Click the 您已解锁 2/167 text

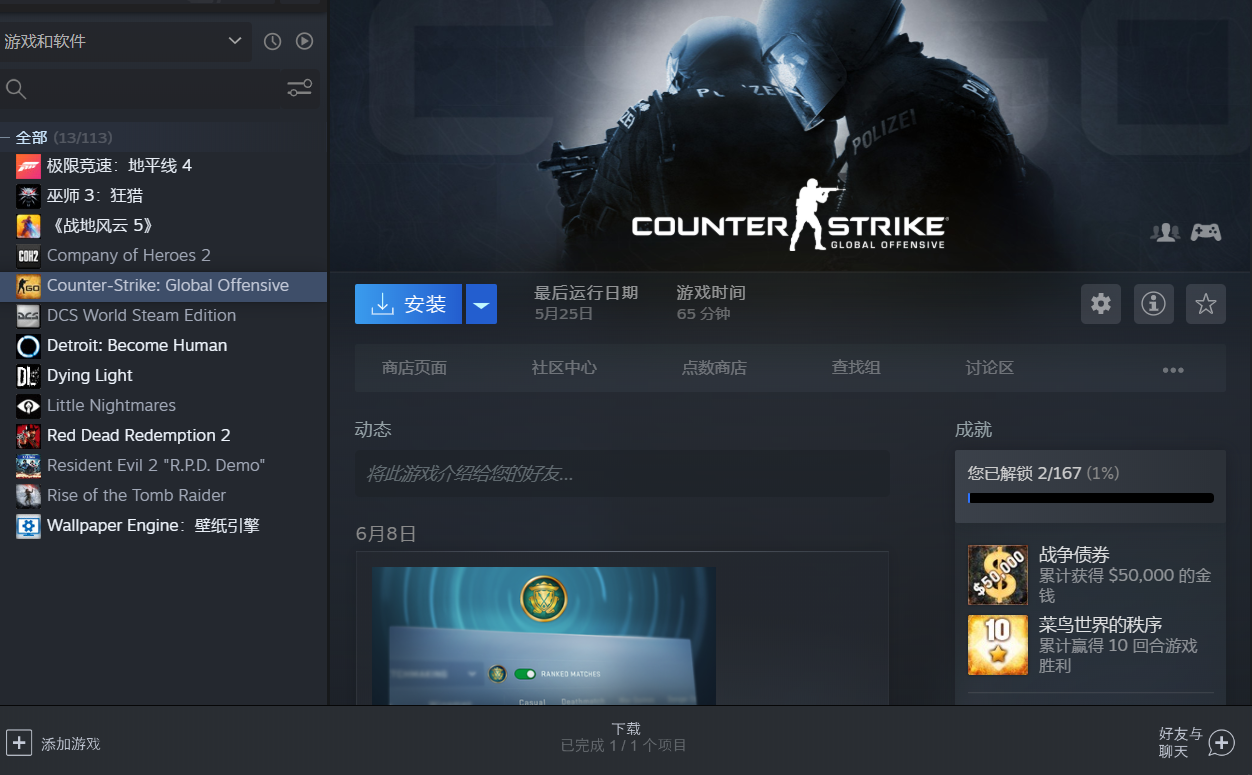[1025, 473]
